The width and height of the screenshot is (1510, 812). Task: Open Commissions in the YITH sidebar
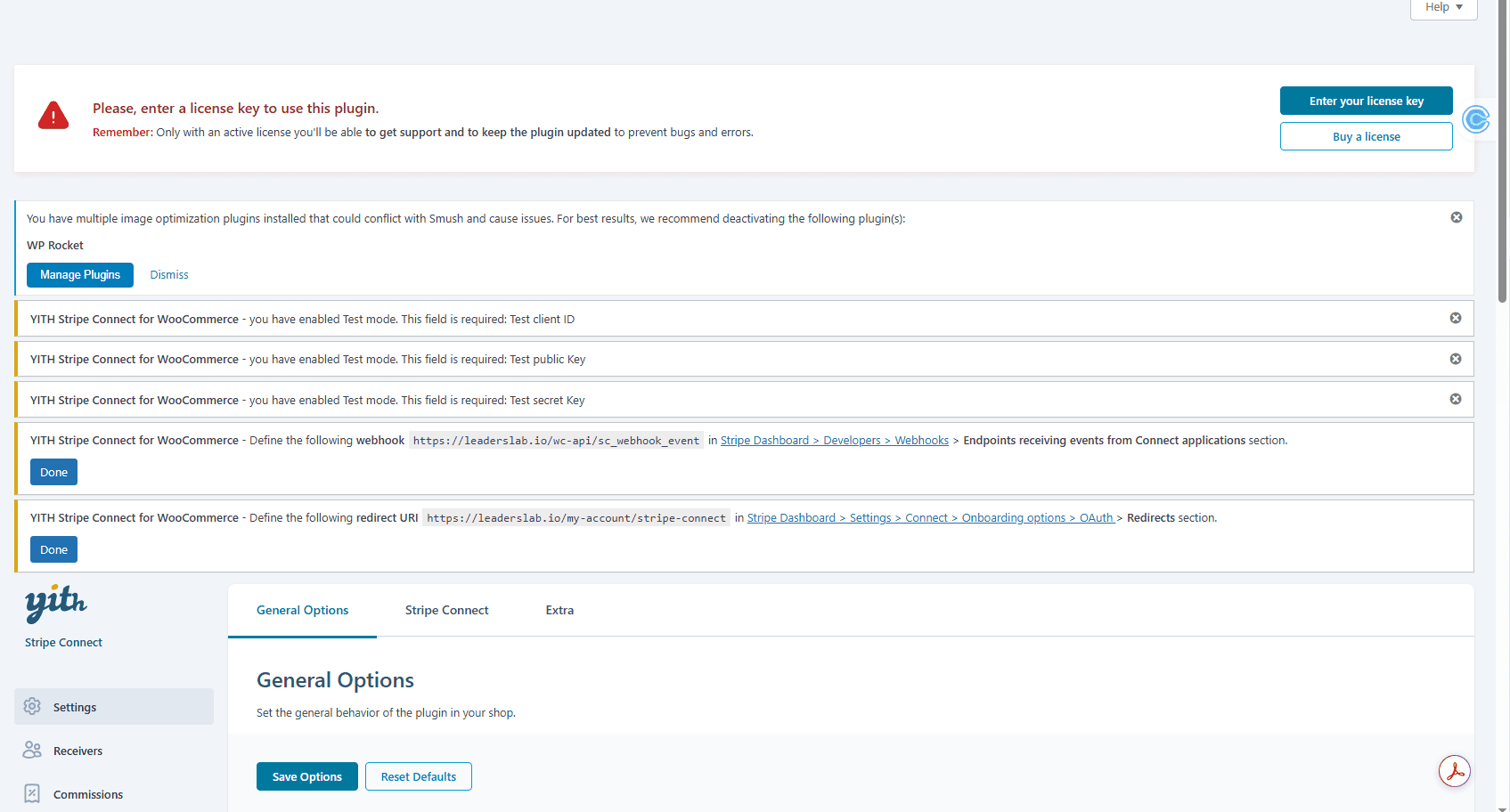[x=114, y=794]
